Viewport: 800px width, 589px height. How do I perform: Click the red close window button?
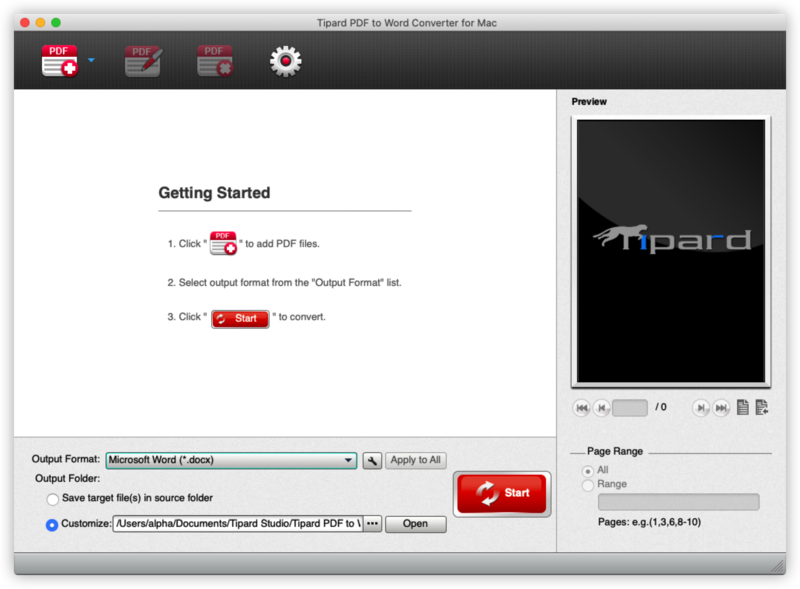[x=25, y=22]
